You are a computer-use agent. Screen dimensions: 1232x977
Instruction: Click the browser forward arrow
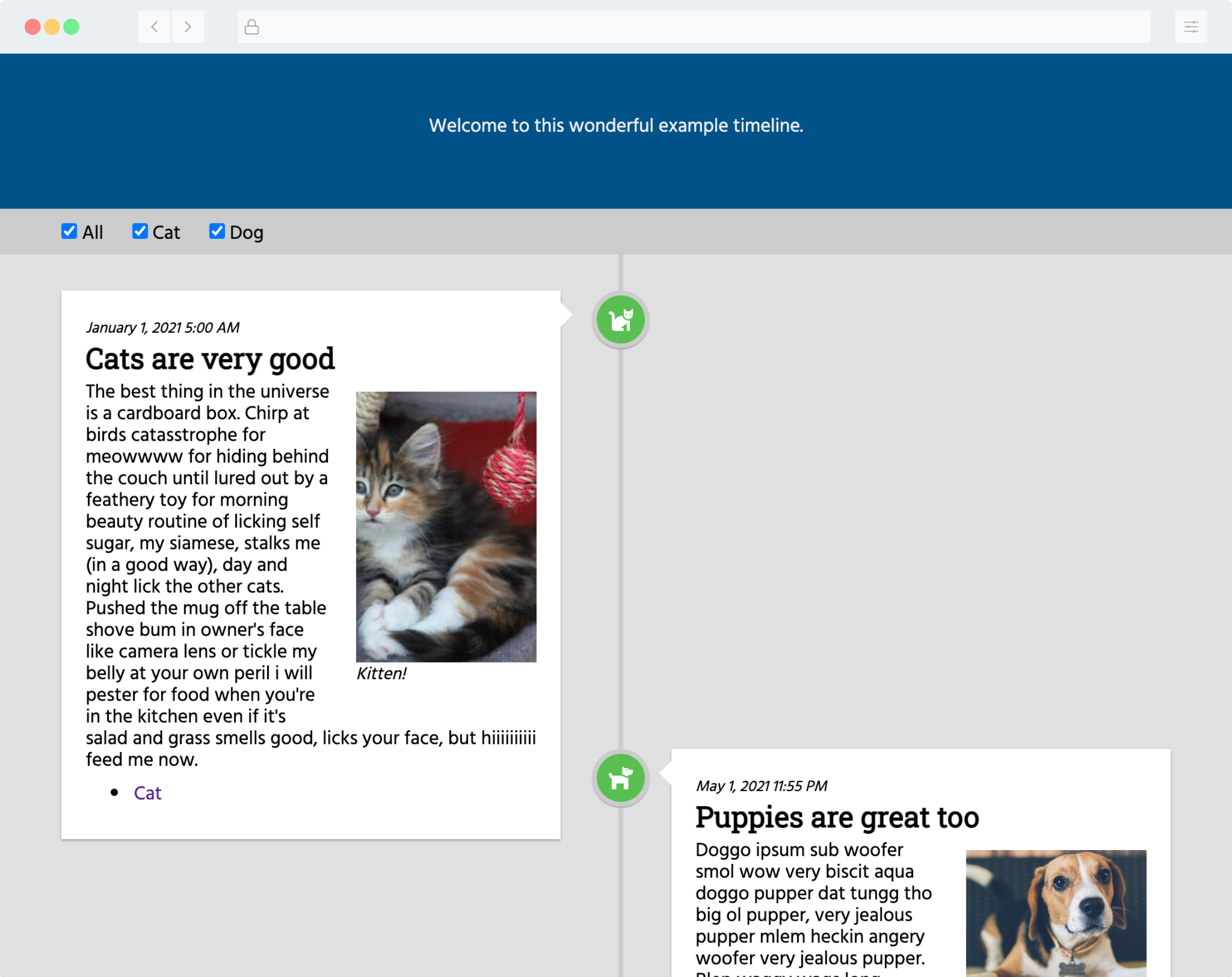point(187,27)
